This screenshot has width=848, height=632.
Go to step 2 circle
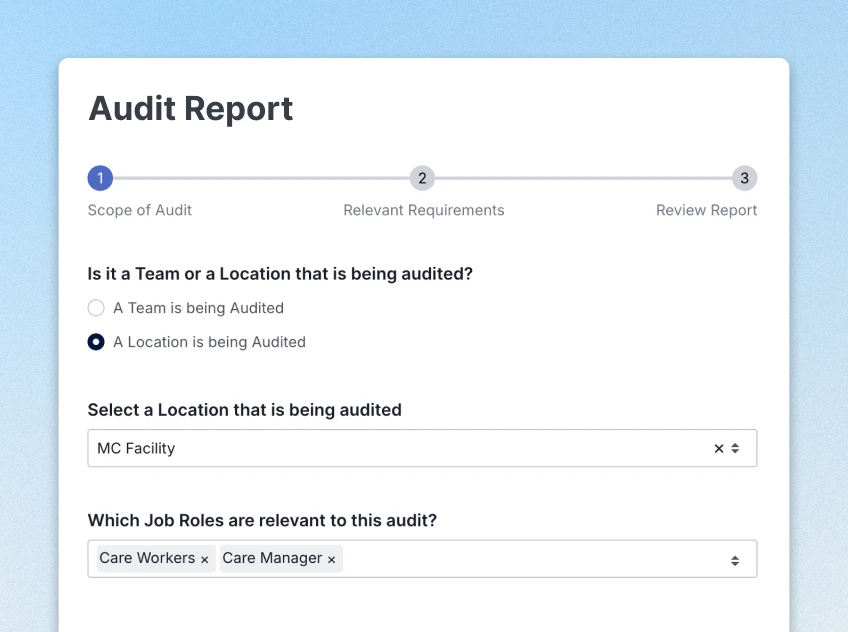tap(422, 178)
